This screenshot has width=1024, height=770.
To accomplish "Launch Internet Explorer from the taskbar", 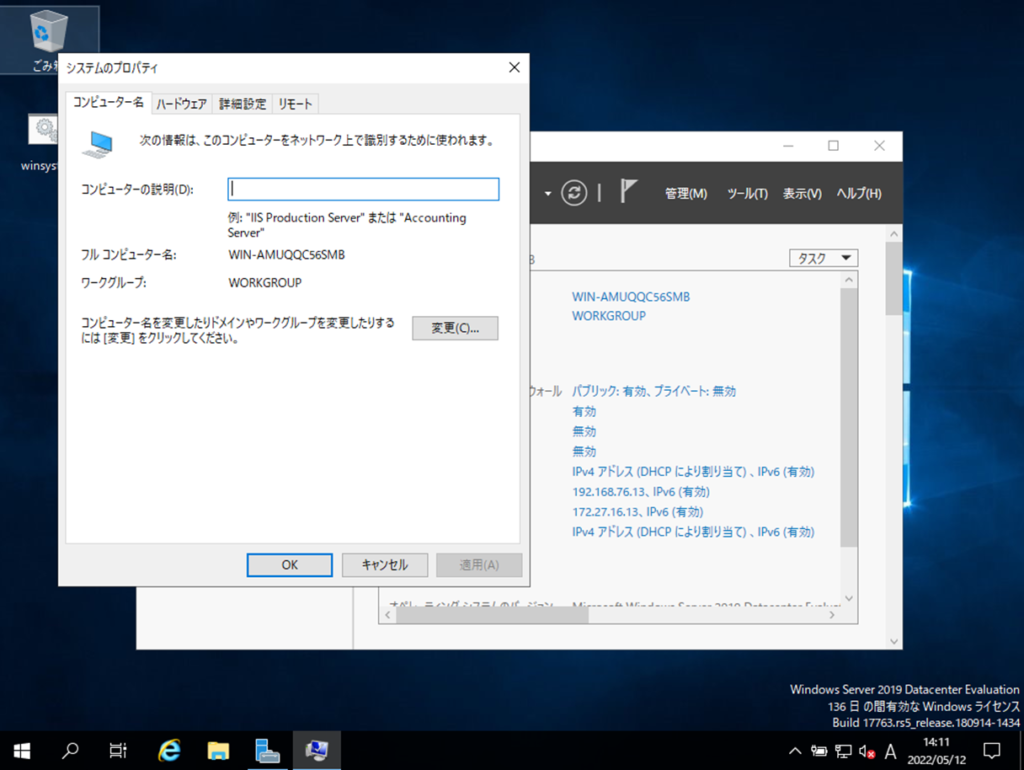I will coord(170,750).
